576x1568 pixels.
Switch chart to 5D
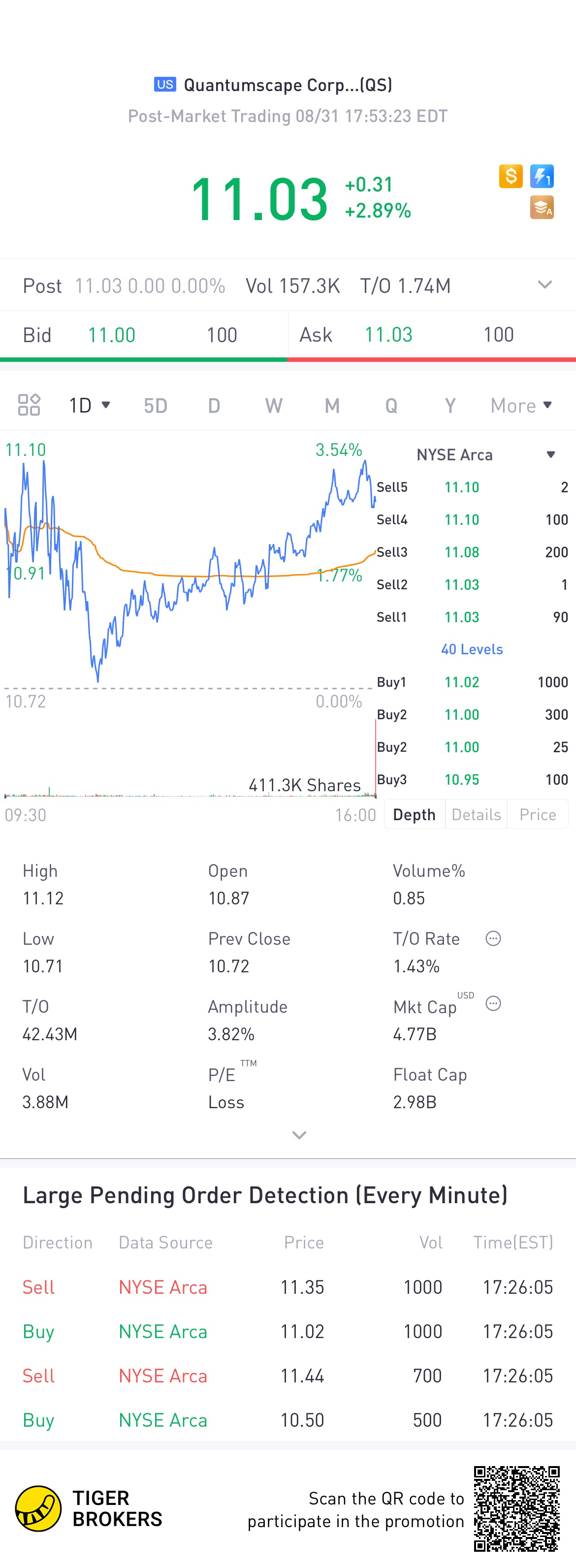click(155, 405)
